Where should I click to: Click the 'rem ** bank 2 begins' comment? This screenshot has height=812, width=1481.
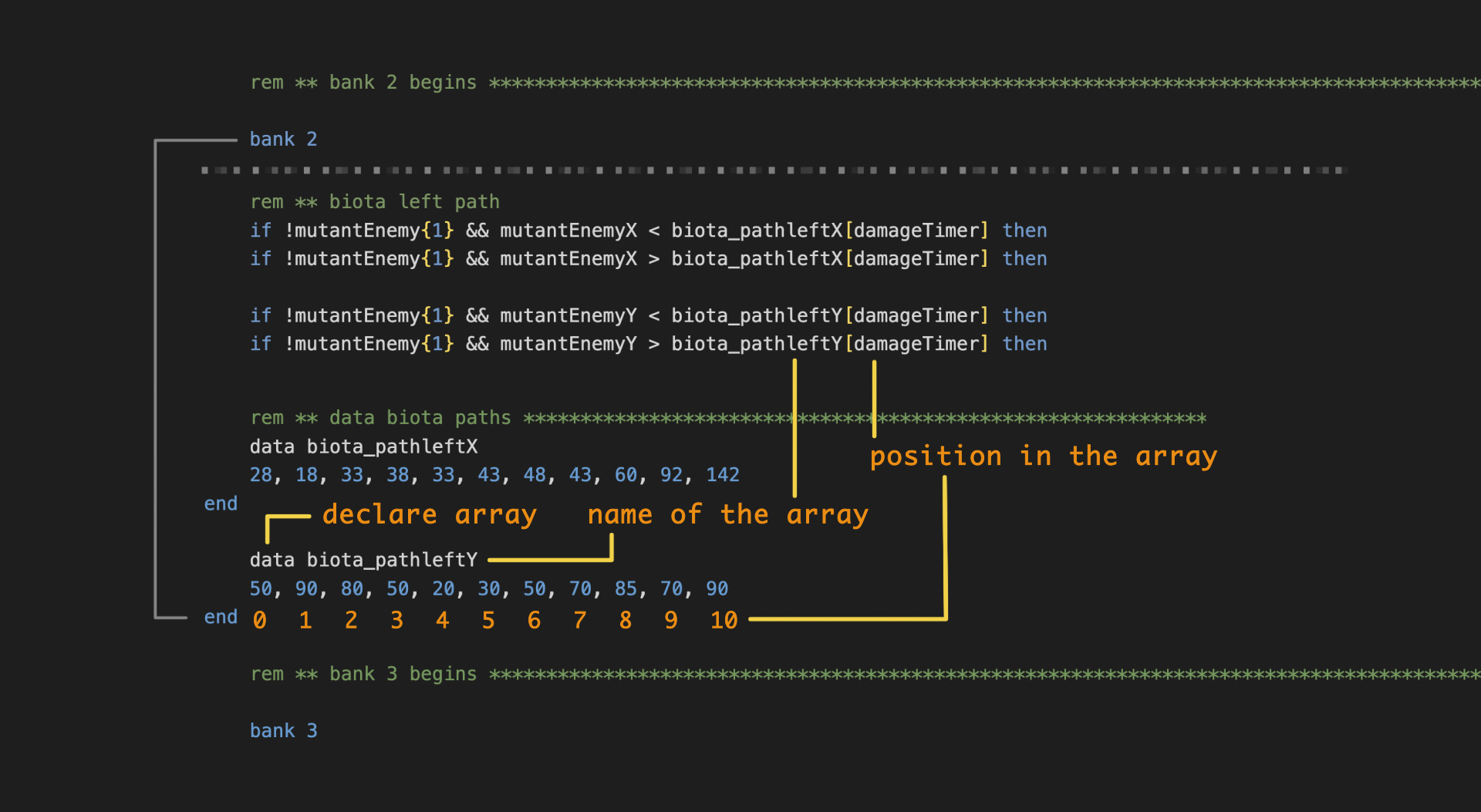[363, 82]
